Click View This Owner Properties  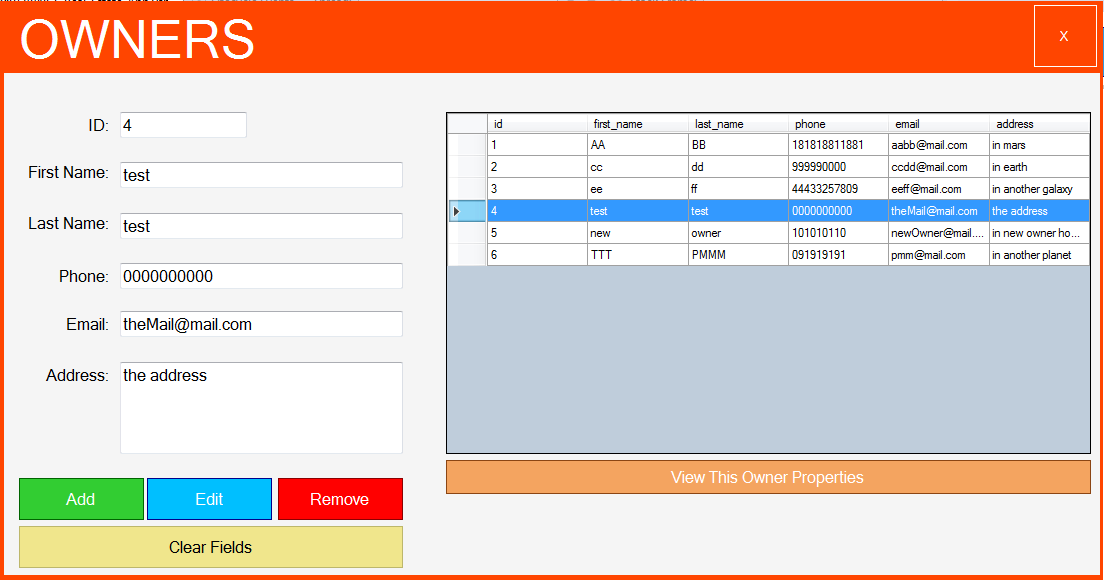[x=768, y=477]
